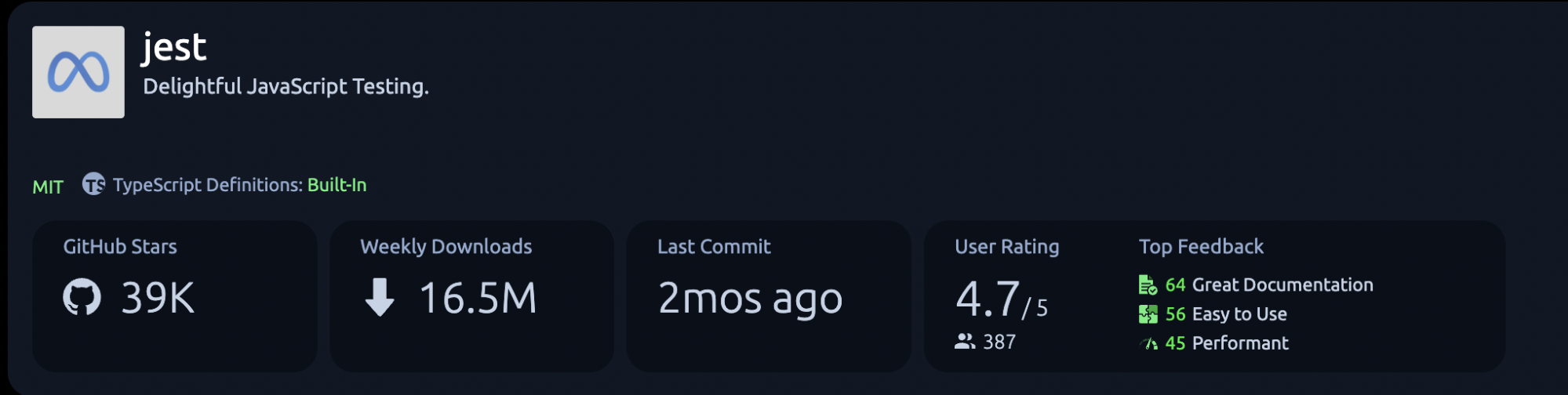Select the 16.5M weekly downloads figure
Image resolution: width=1568 pixels, height=395 pixels.
point(478,299)
